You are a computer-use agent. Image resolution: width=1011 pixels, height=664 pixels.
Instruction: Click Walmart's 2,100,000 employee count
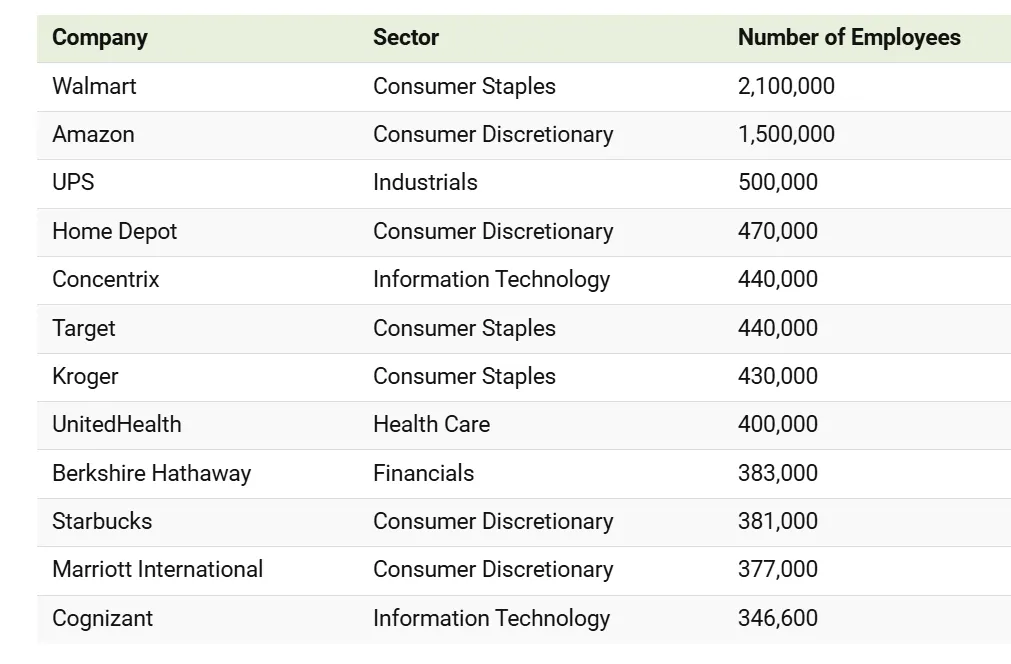pos(786,86)
